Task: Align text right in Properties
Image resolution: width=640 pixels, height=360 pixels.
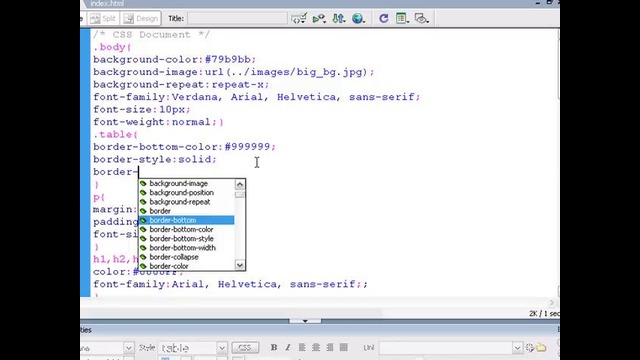Action: tap(330, 347)
